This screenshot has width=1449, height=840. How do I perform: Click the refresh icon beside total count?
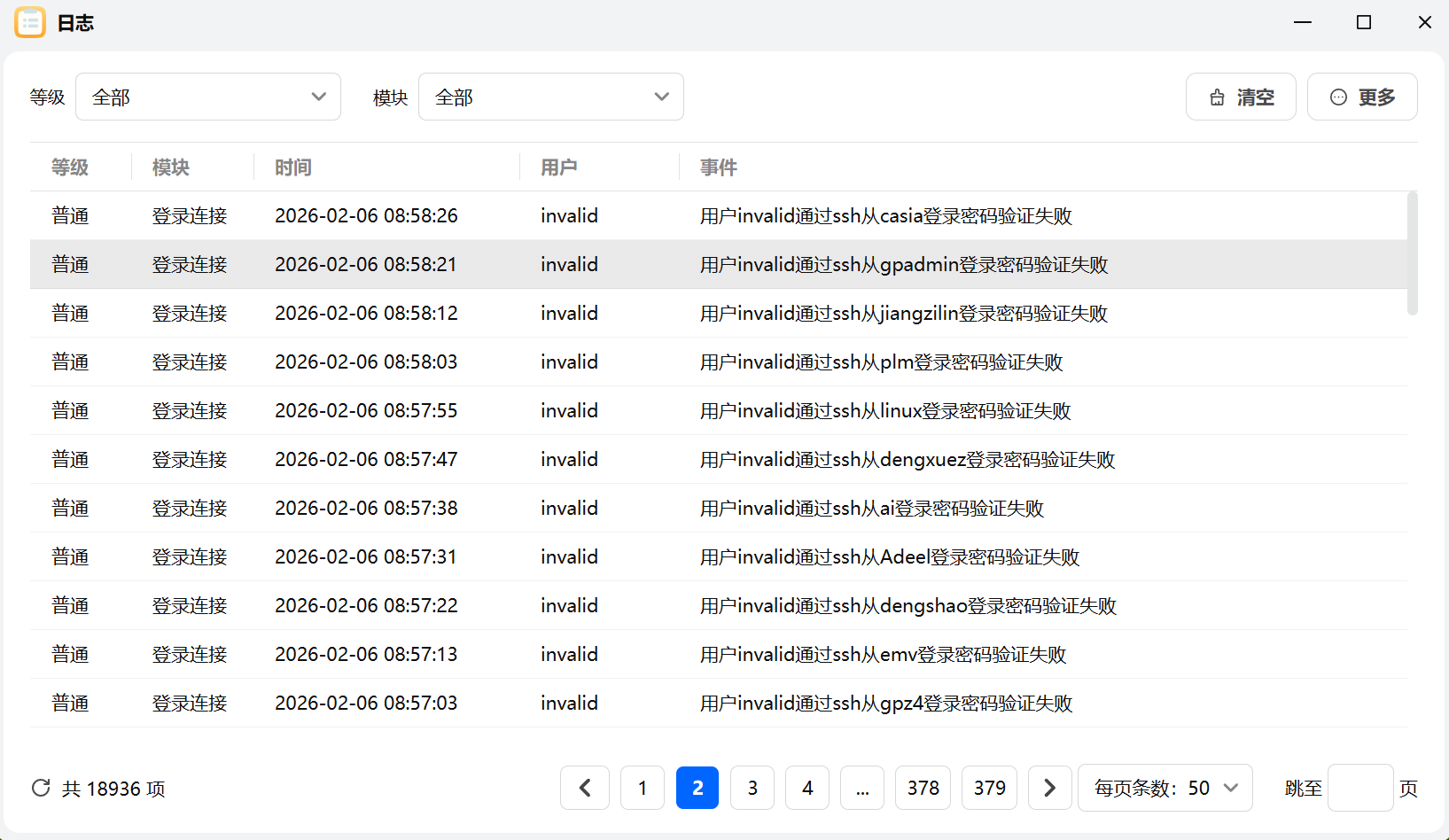pyautogui.click(x=41, y=788)
